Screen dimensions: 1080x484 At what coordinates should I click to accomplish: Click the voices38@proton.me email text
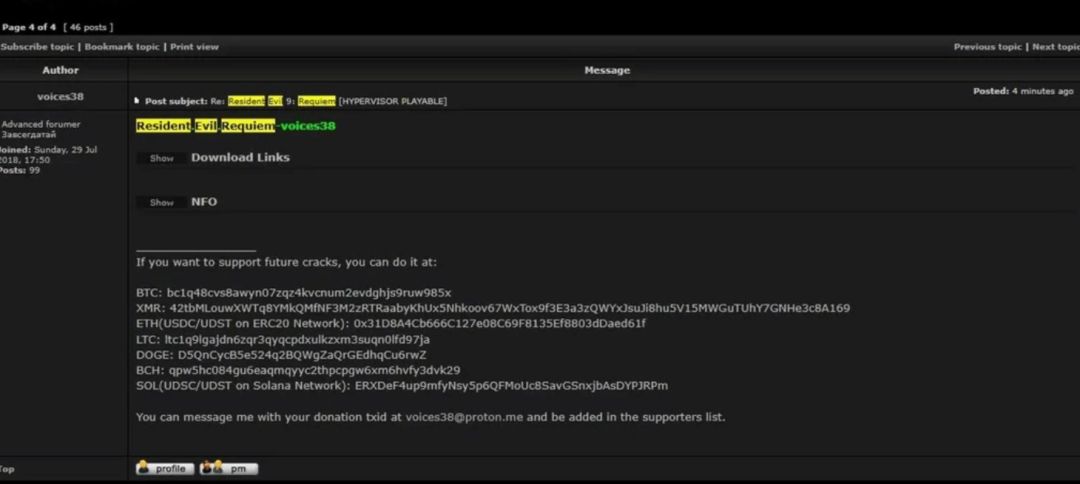[464, 417]
